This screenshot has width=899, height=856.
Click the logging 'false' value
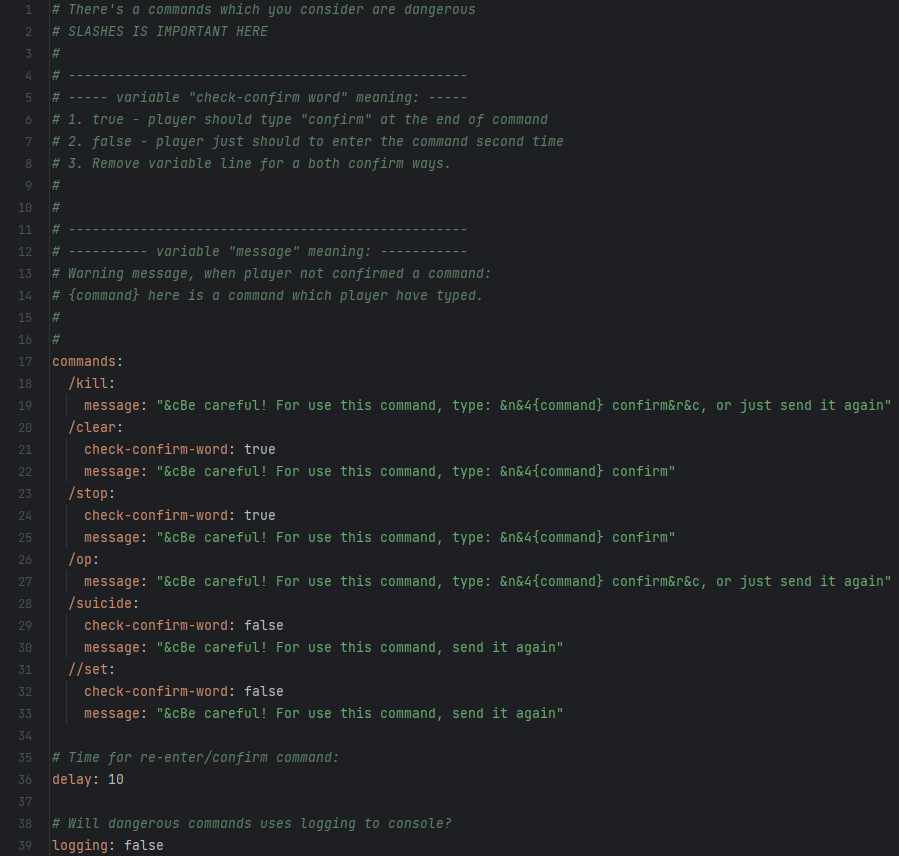(x=144, y=846)
